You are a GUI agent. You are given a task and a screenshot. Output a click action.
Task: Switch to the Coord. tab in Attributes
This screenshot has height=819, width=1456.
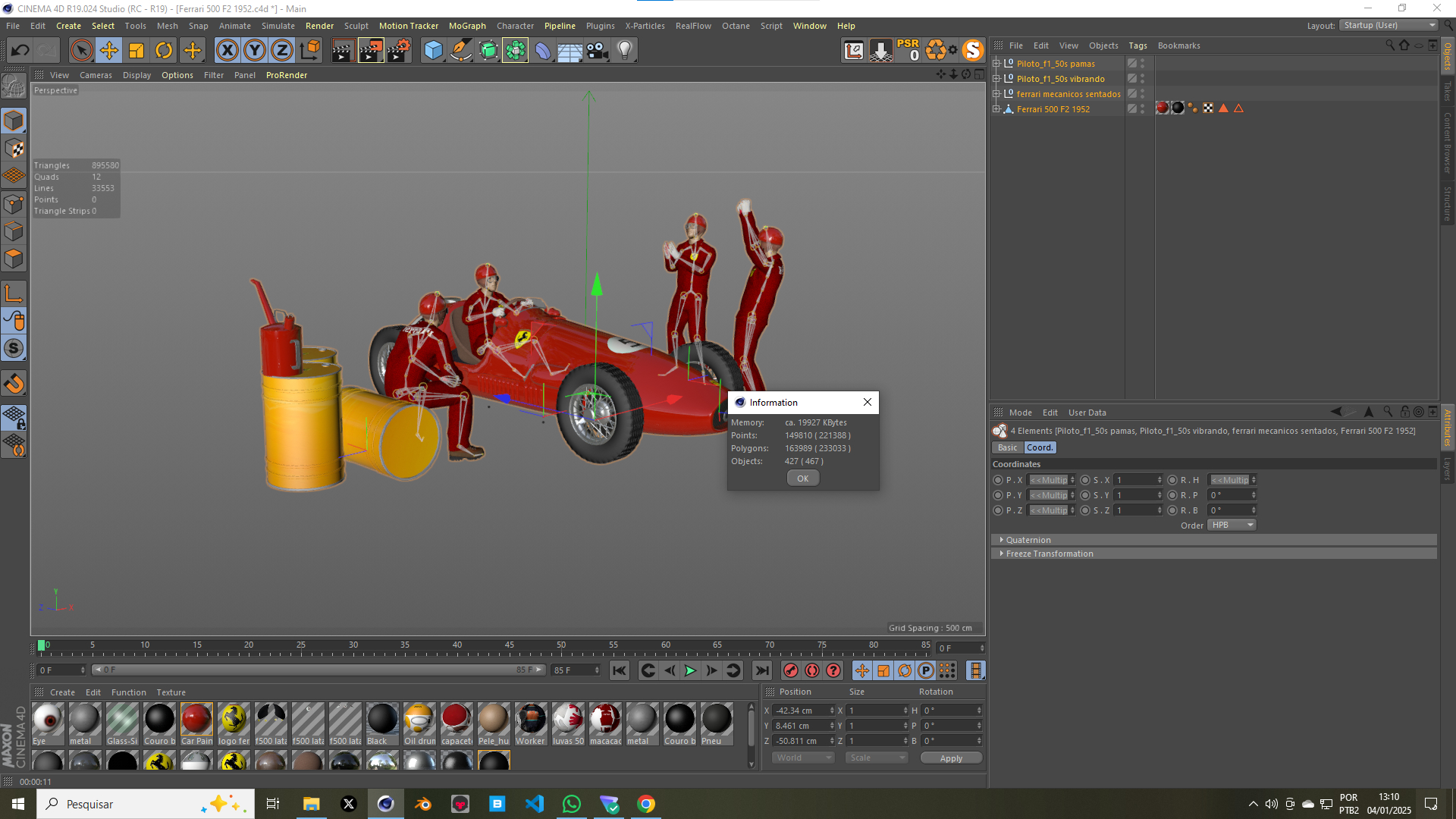(x=1039, y=447)
